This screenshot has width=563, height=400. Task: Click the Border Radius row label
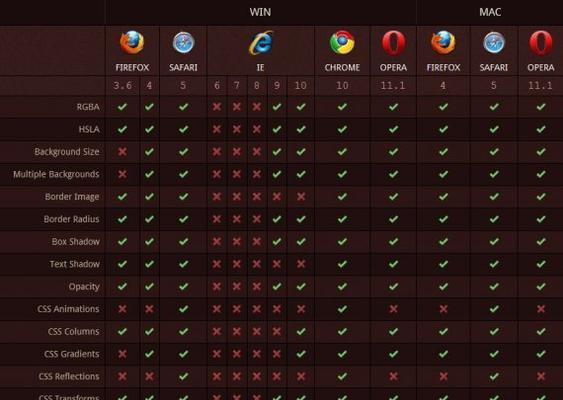click(x=71, y=219)
